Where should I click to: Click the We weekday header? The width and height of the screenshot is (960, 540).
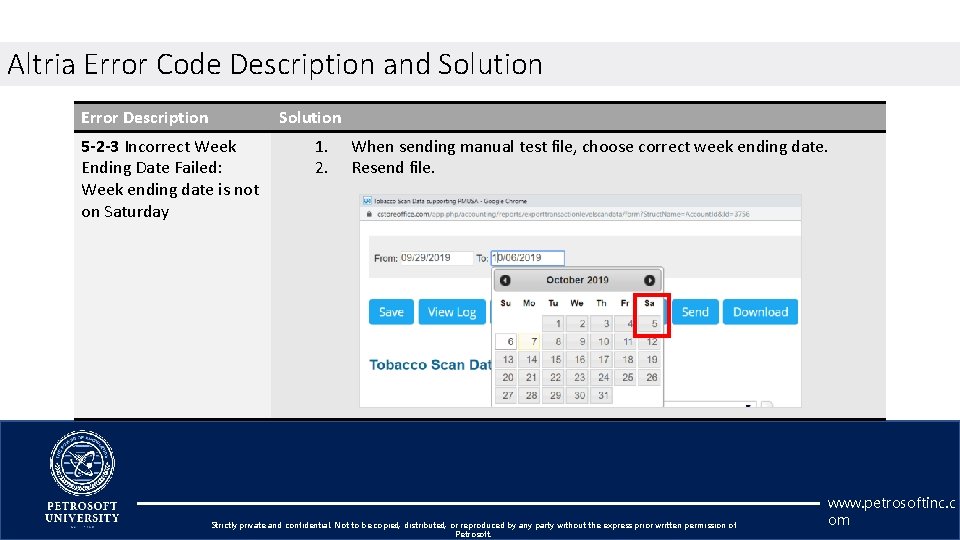click(x=577, y=303)
